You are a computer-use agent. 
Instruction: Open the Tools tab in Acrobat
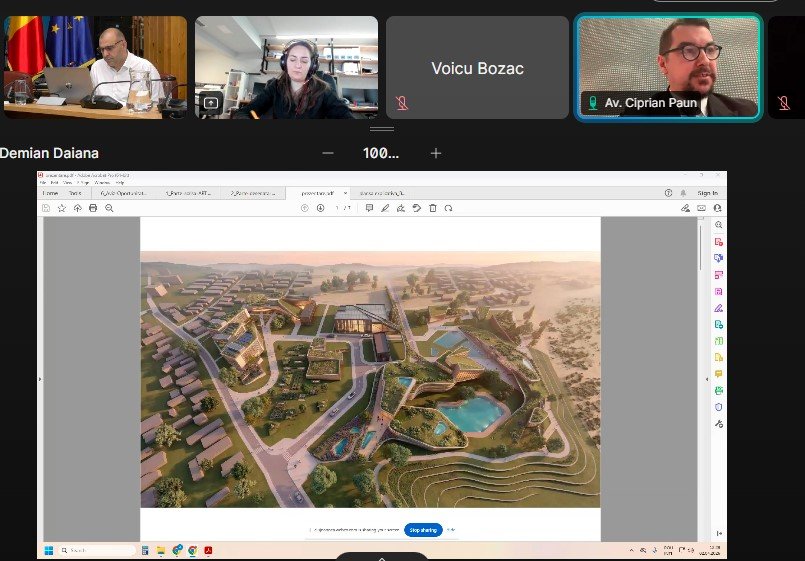pos(75,193)
